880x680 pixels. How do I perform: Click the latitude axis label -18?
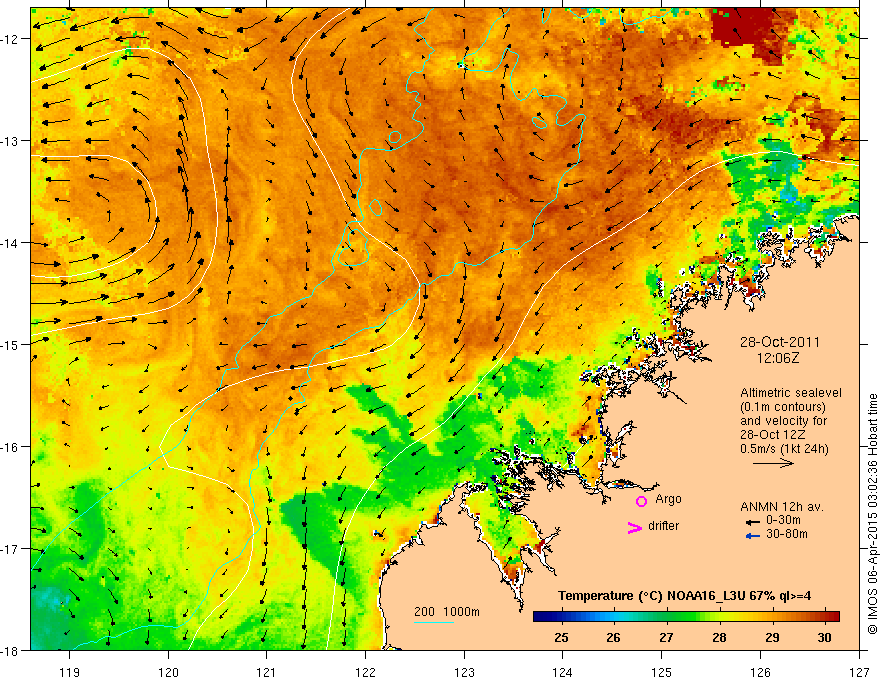(10, 650)
